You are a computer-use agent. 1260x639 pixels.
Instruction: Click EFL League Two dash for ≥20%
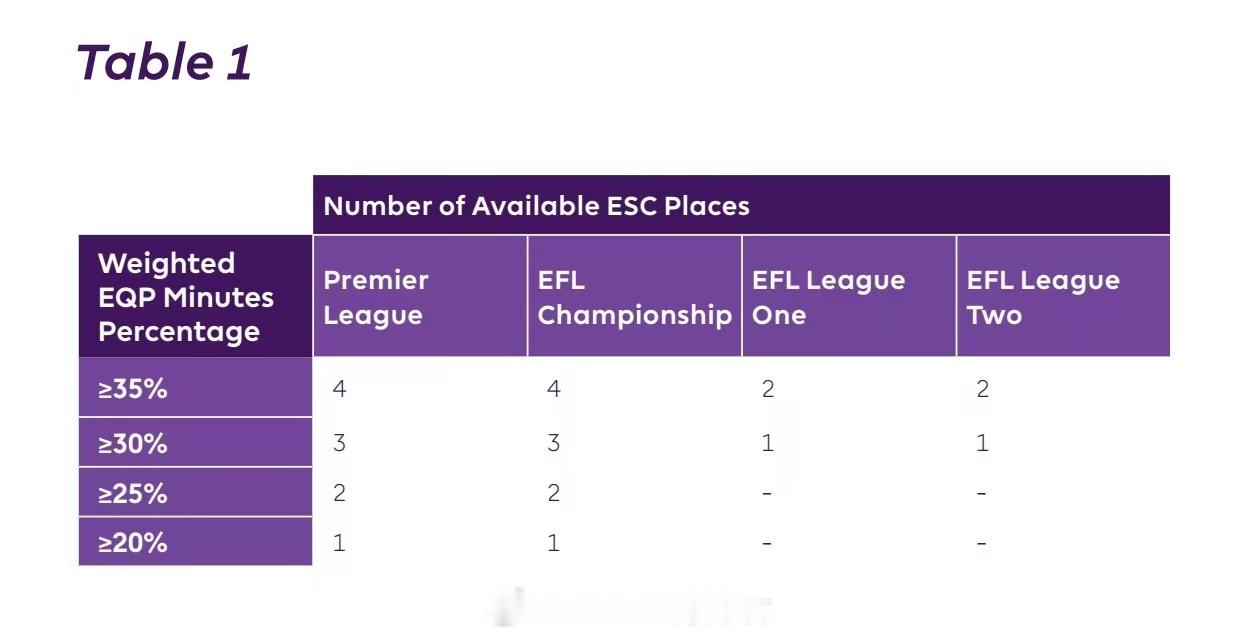pyautogui.click(x=982, y=544)
